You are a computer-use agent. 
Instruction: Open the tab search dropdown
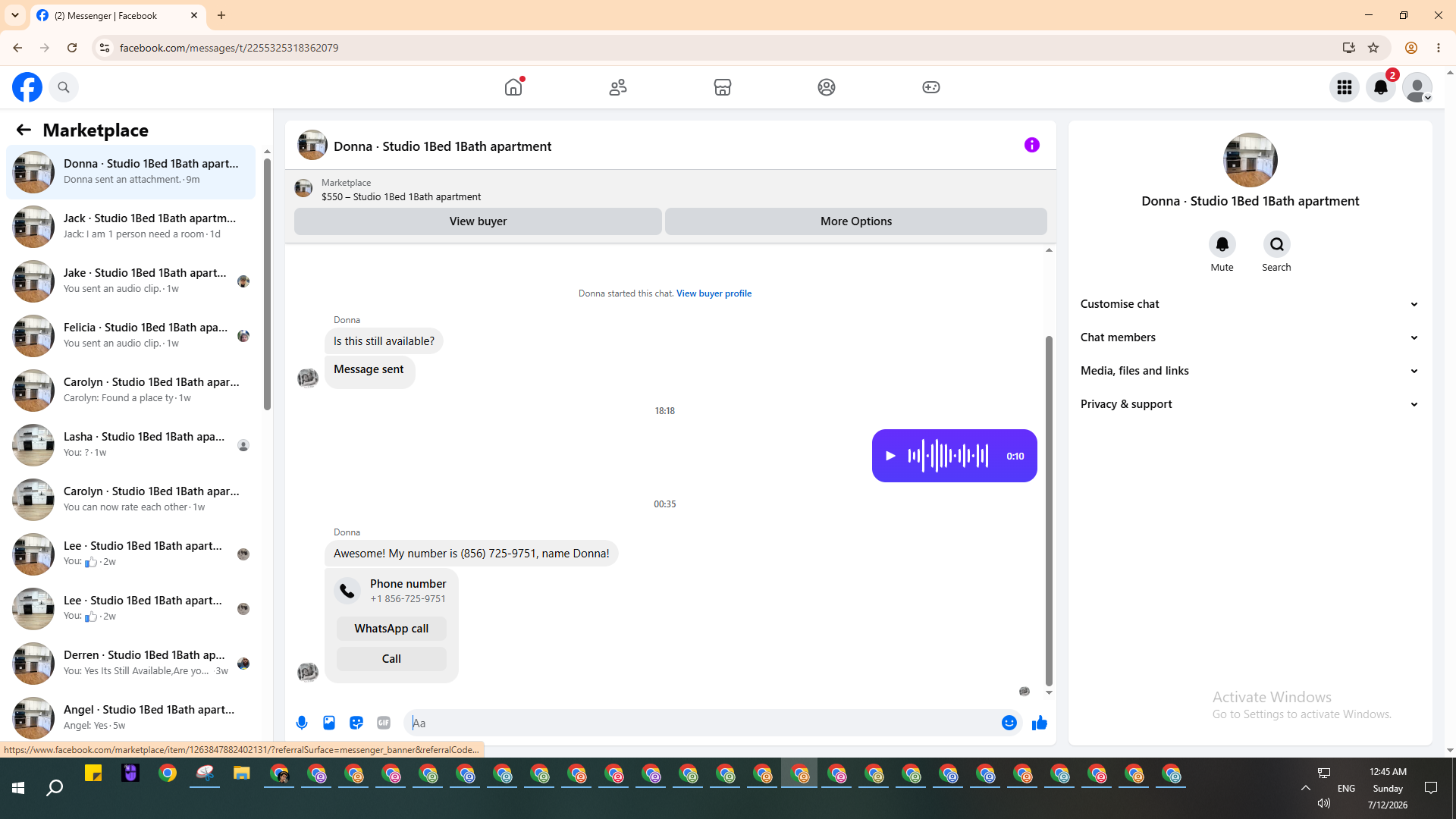point(15,15)
